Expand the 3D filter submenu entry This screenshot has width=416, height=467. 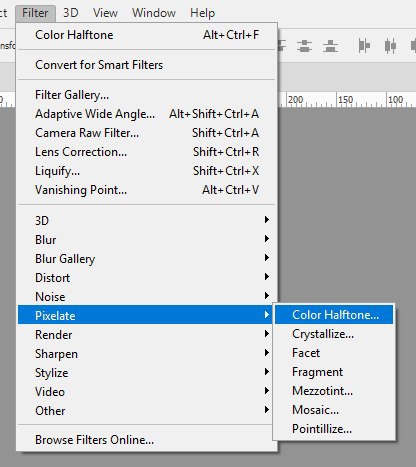[x=147, y=221]
